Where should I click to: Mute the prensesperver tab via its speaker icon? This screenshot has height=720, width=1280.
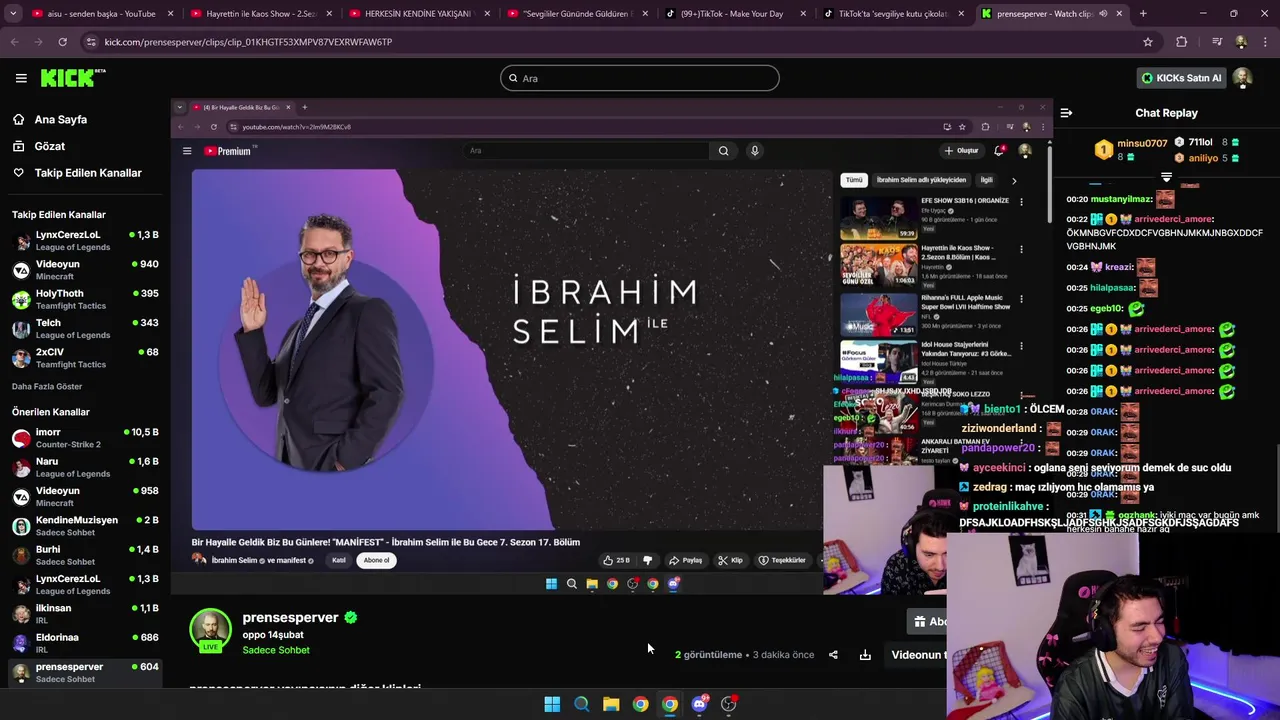[x=1103, y=14]
